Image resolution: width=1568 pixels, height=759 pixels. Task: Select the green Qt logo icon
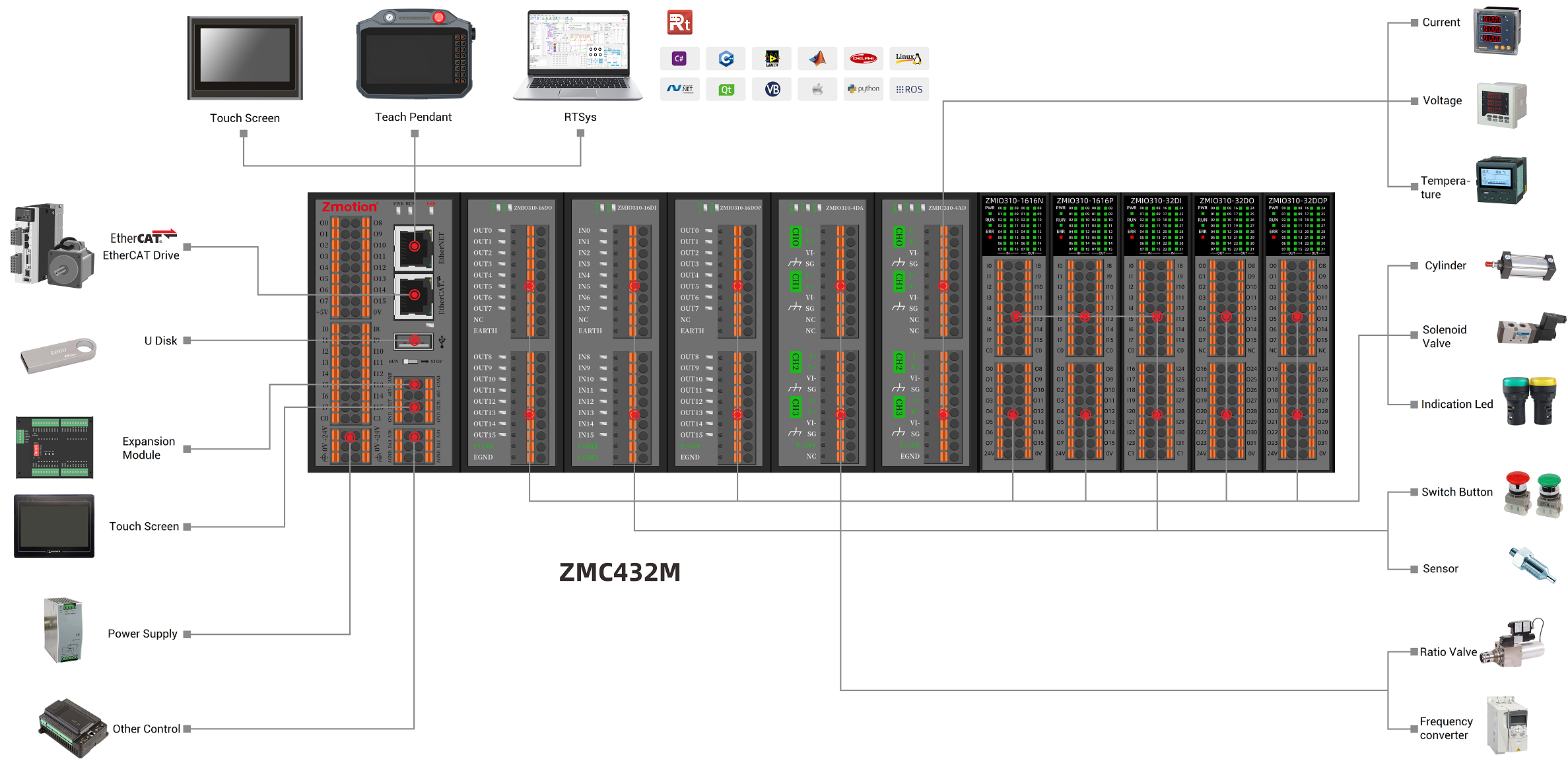point(726,89)
